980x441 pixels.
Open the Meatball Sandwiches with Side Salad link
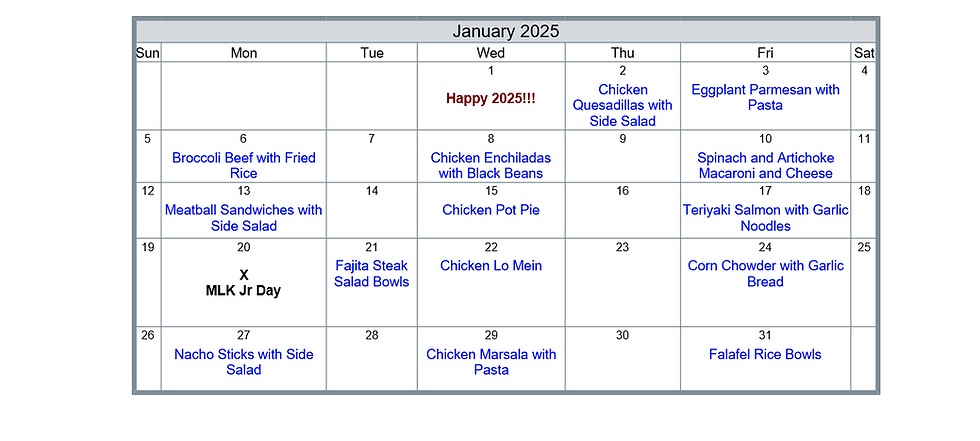pos(244,218)
